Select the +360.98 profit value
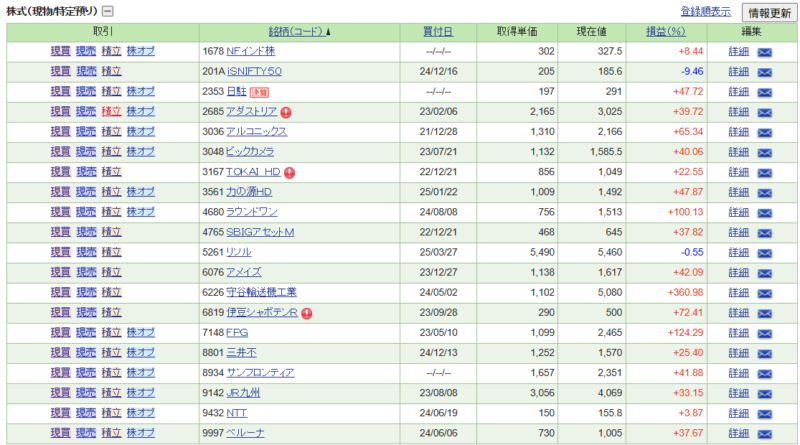 [685, 292]
